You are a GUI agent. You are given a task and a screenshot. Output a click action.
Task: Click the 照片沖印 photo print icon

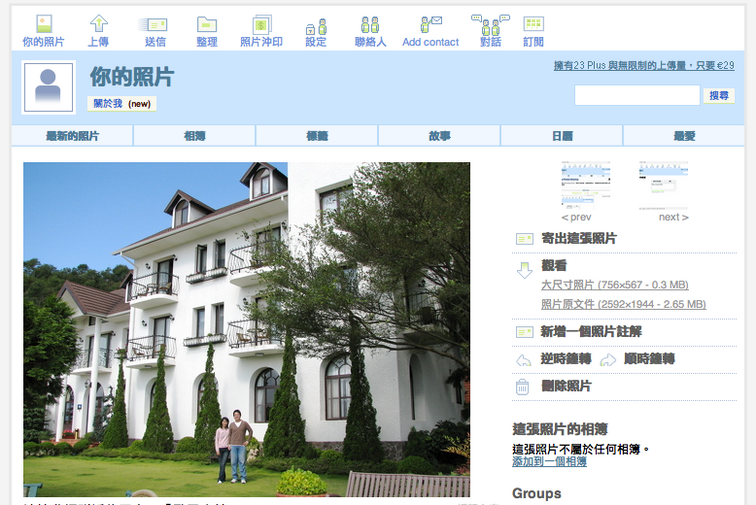pyautogui.click(x=262, y=25)
